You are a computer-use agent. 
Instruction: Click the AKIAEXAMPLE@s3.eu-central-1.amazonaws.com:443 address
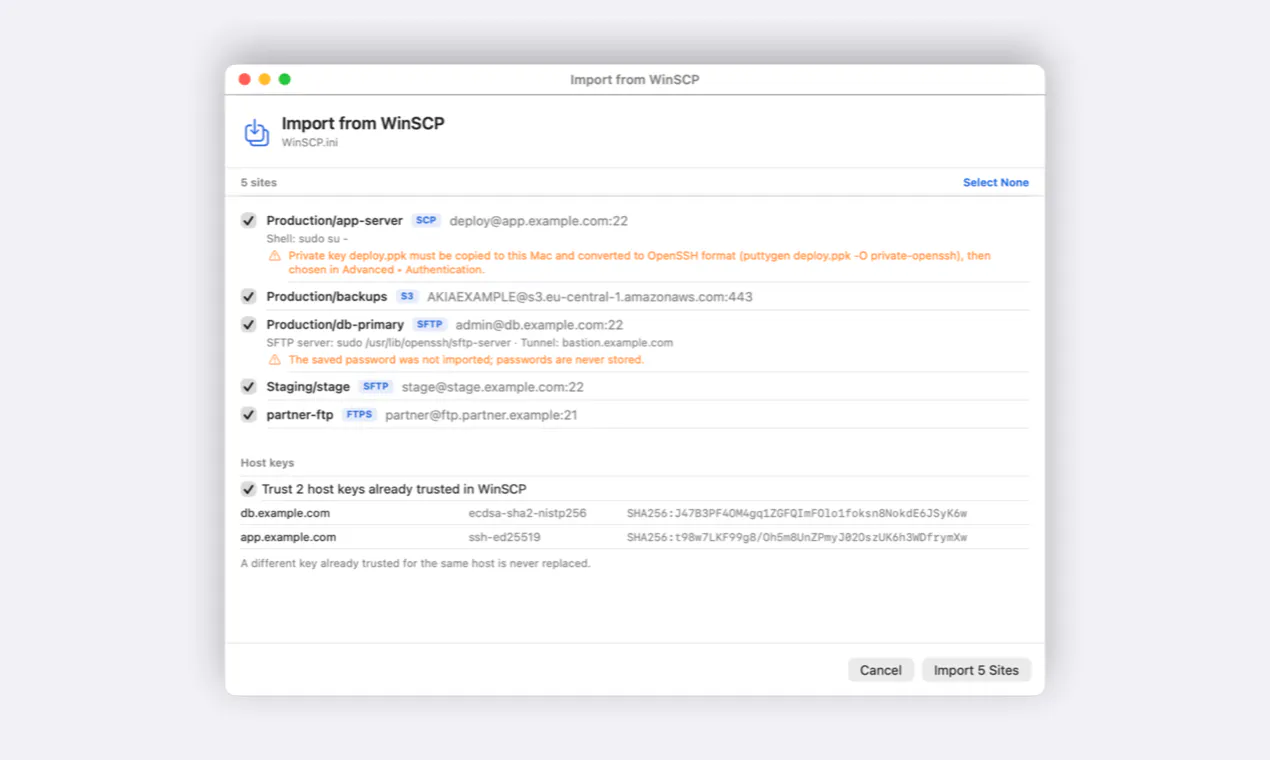590,297
